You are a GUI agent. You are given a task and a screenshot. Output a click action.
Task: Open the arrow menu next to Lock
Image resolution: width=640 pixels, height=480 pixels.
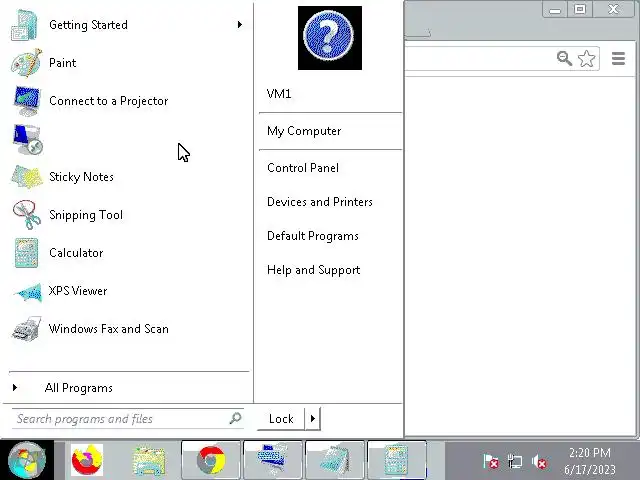313,418
